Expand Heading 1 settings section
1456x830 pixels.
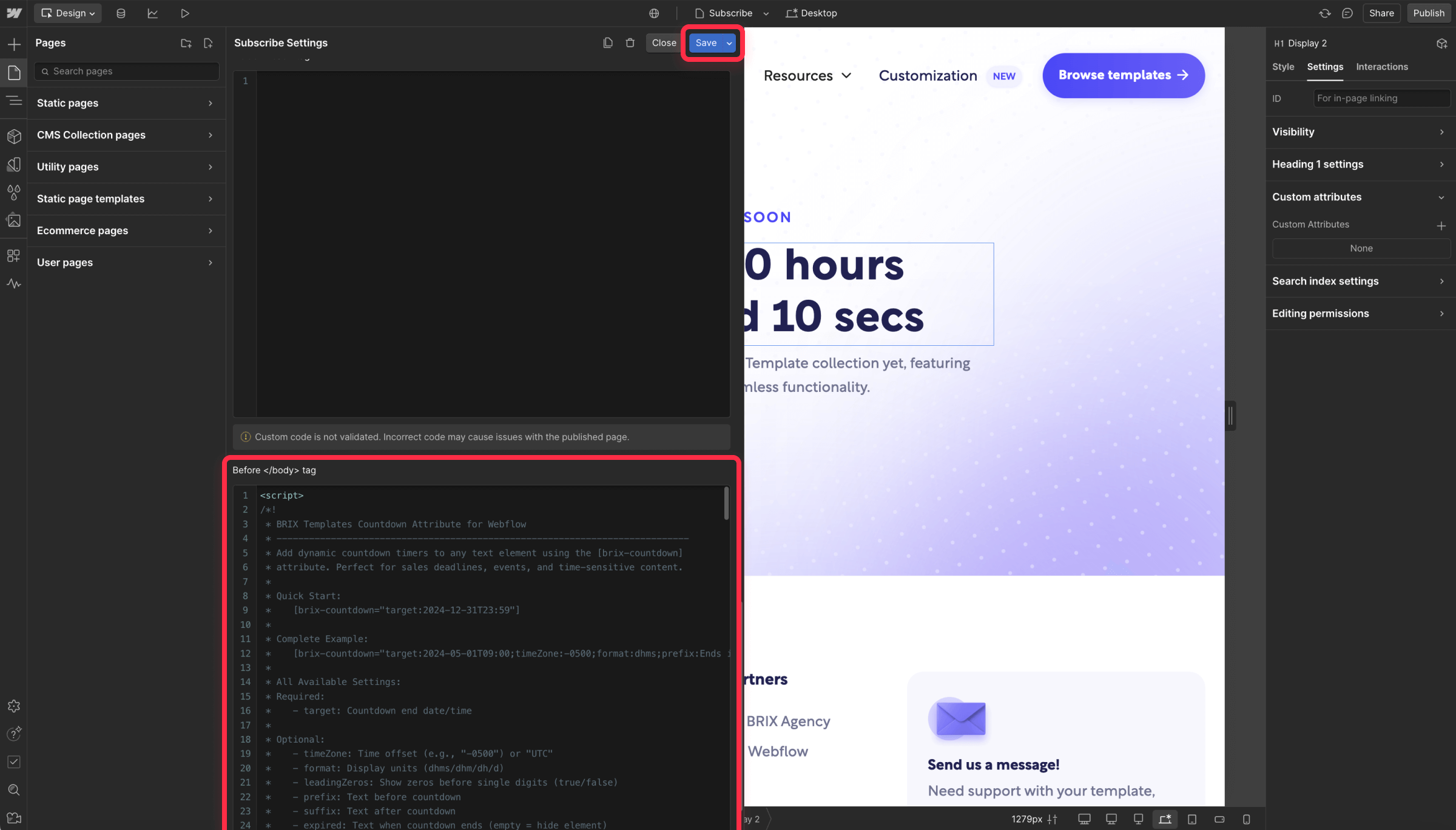tap(1360, 164)
